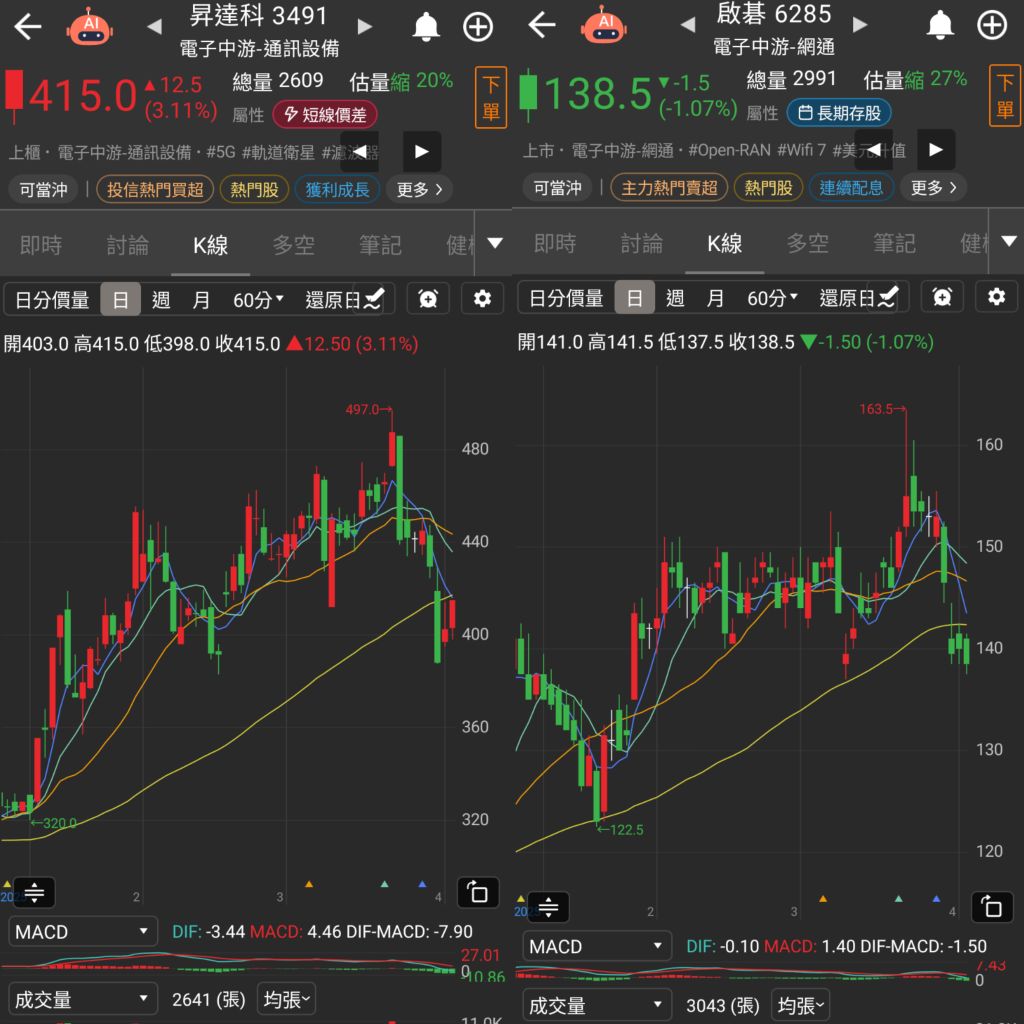This screenshot has height=1024, width=1024.
Task: Open 長期存股 attribute tag
Action: tap(839, 113)
